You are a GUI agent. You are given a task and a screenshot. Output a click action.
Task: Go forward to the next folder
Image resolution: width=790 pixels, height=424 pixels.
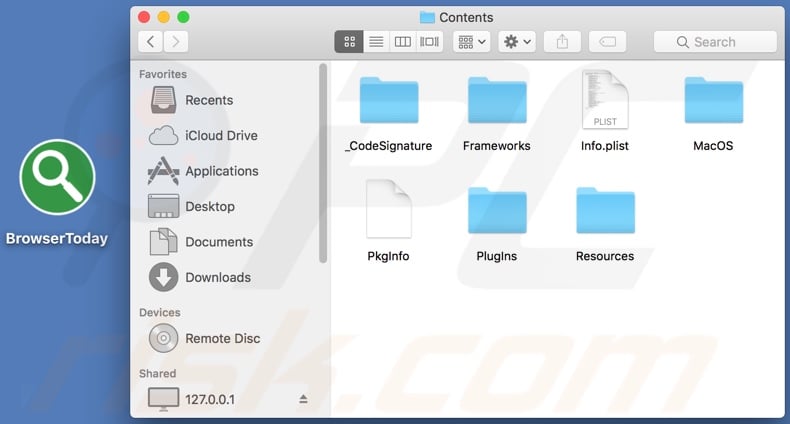coord(175,42)
